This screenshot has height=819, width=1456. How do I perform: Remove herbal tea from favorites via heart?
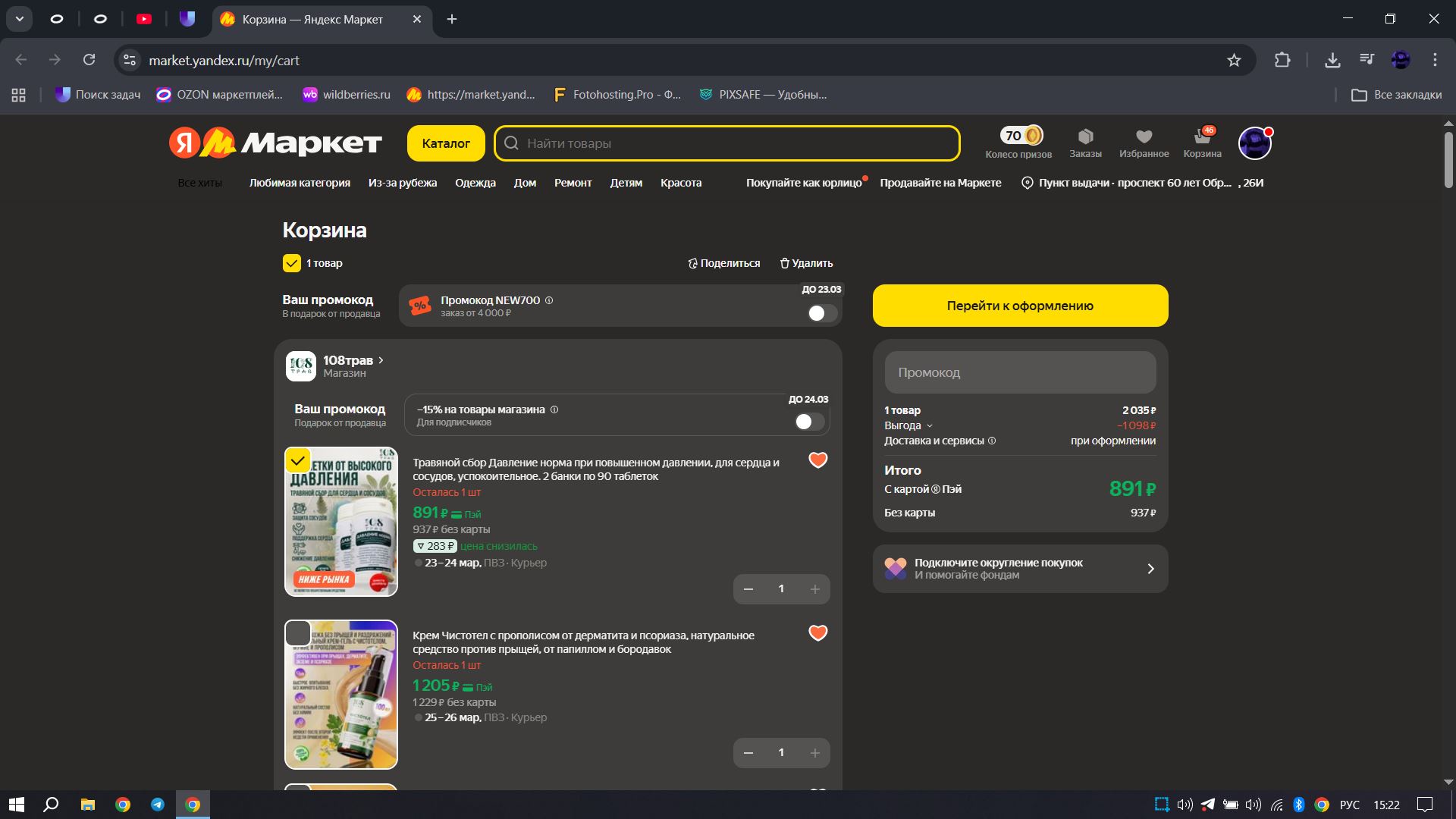tap(817, 460)
